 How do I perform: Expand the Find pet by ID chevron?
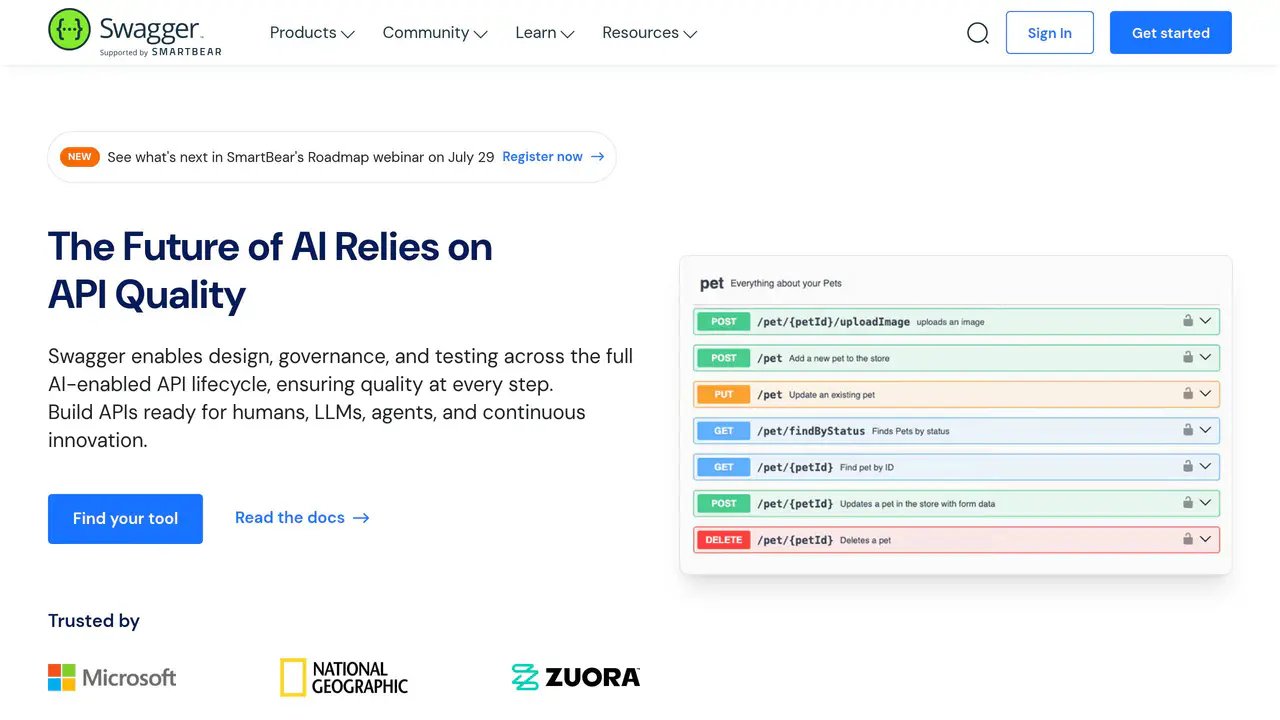[x=1206, y=466]
